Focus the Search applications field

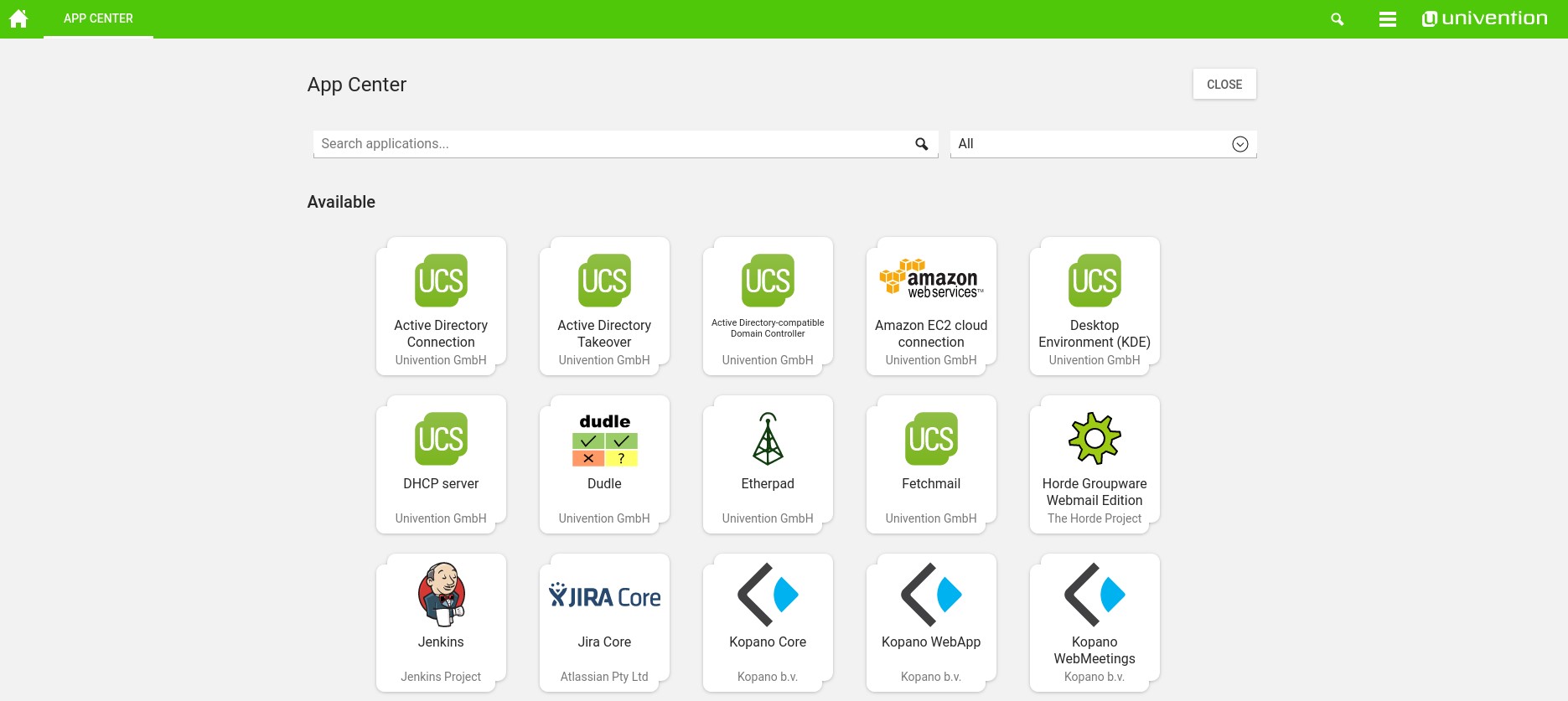coord(625,144)
